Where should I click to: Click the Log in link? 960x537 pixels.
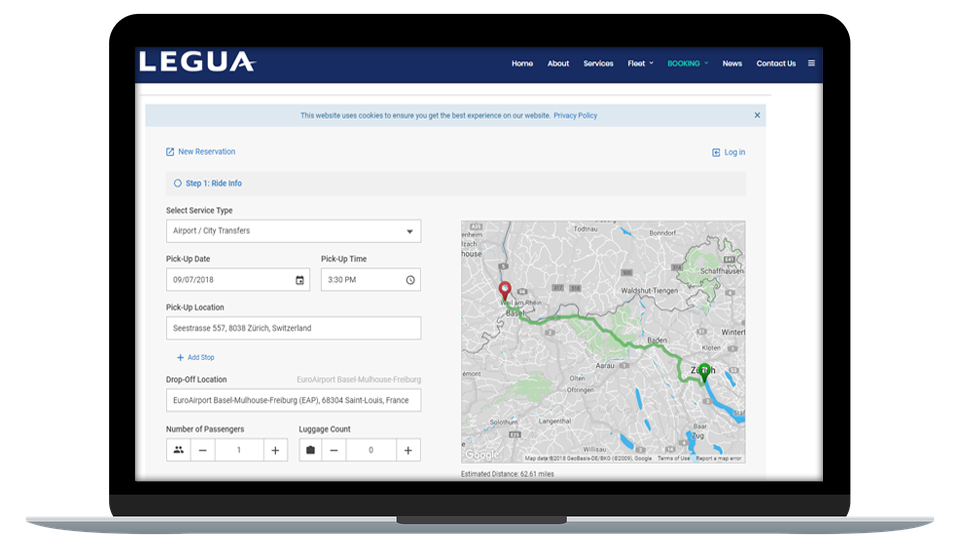pos(735,152)
